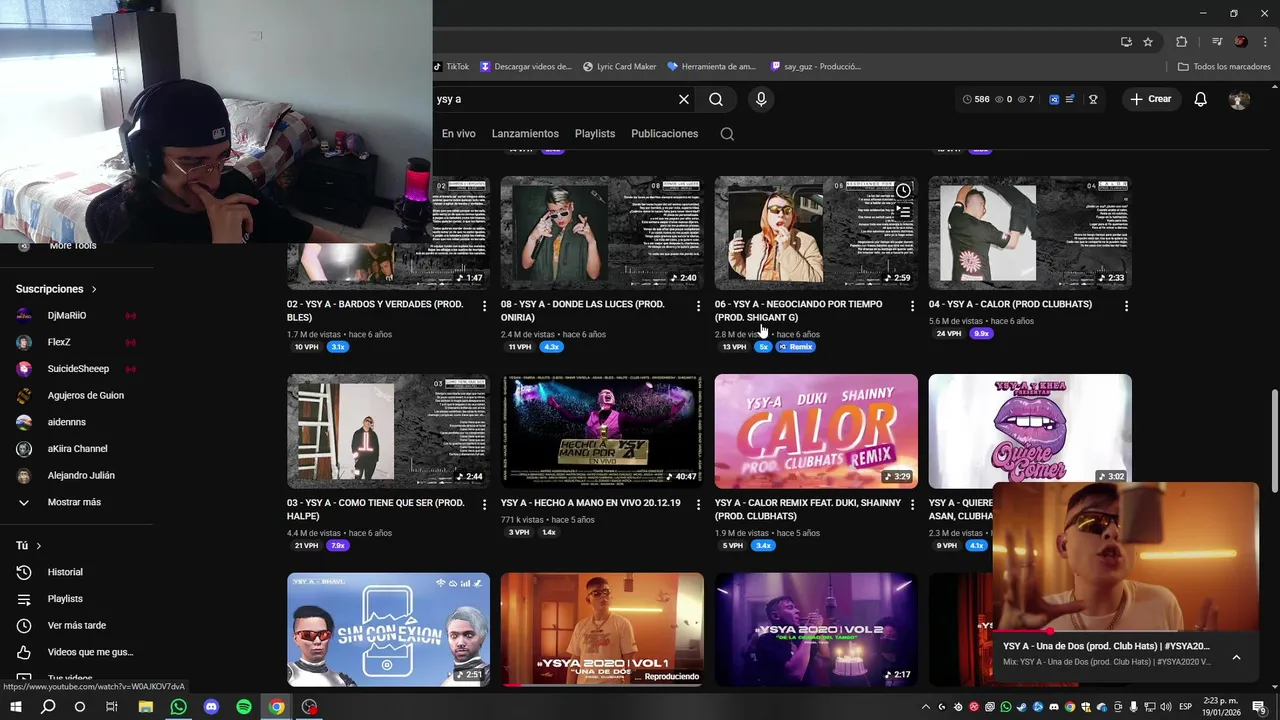Switch to the En vivo tab
This screenshot has height=720, width=1280.
click(x=459, y=133)
